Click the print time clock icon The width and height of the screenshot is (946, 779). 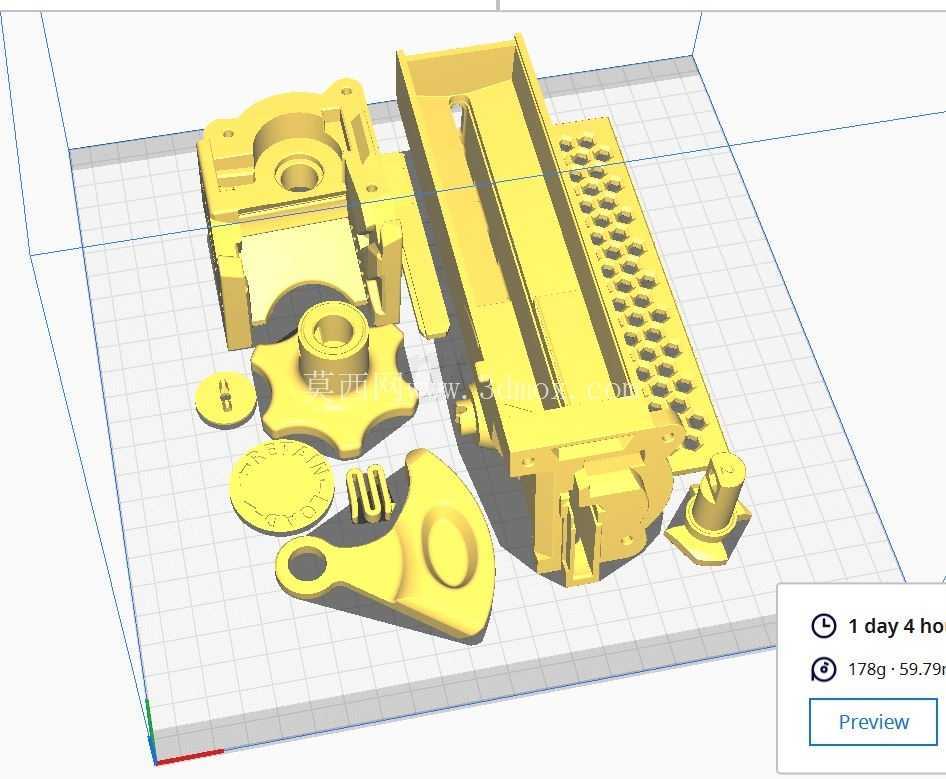(x=824, y=626)
